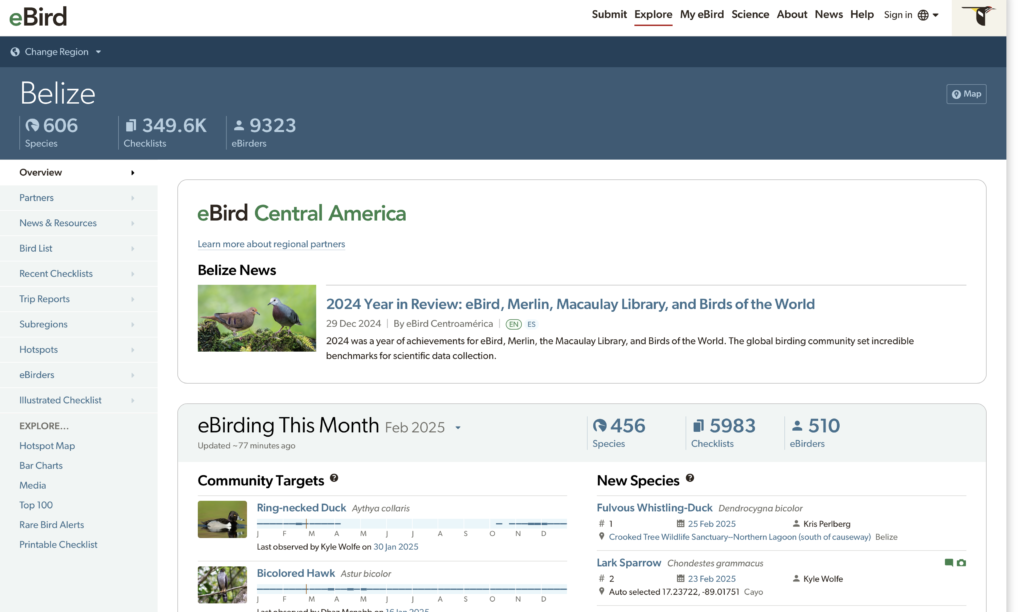Click the checklist icon next to 5983
The width and height of the screenshot is (1024, 612).
(698, 426)
